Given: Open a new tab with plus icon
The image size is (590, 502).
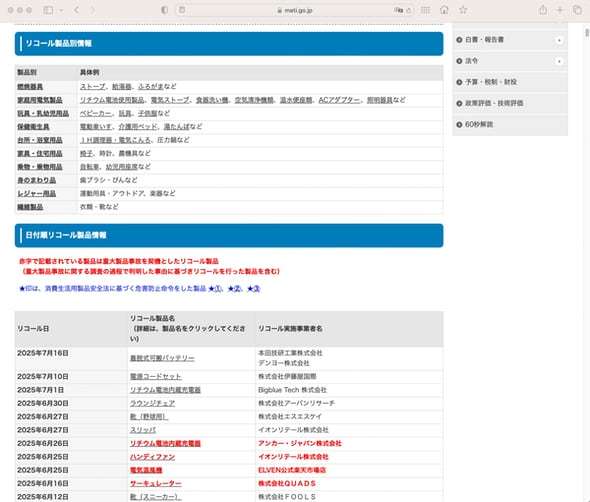Looking at the screenshot, I should tap(560, 10).
